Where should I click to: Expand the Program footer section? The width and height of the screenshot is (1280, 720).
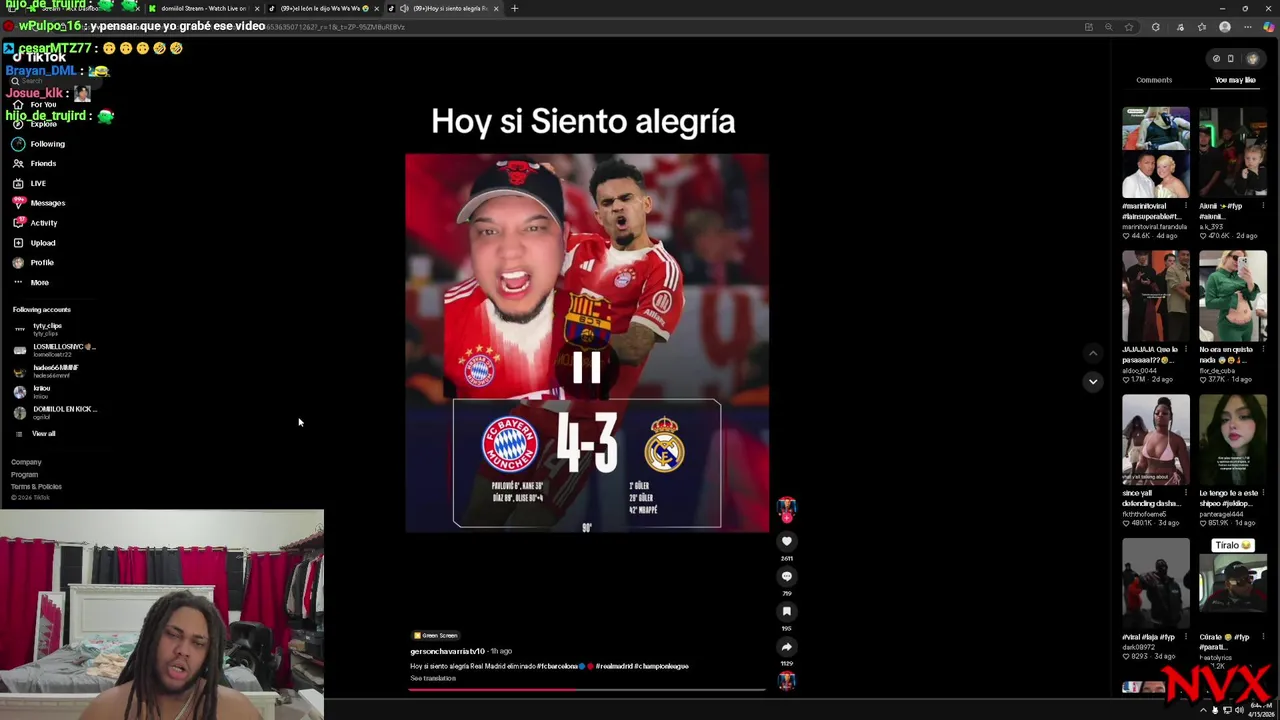point(24,474)
